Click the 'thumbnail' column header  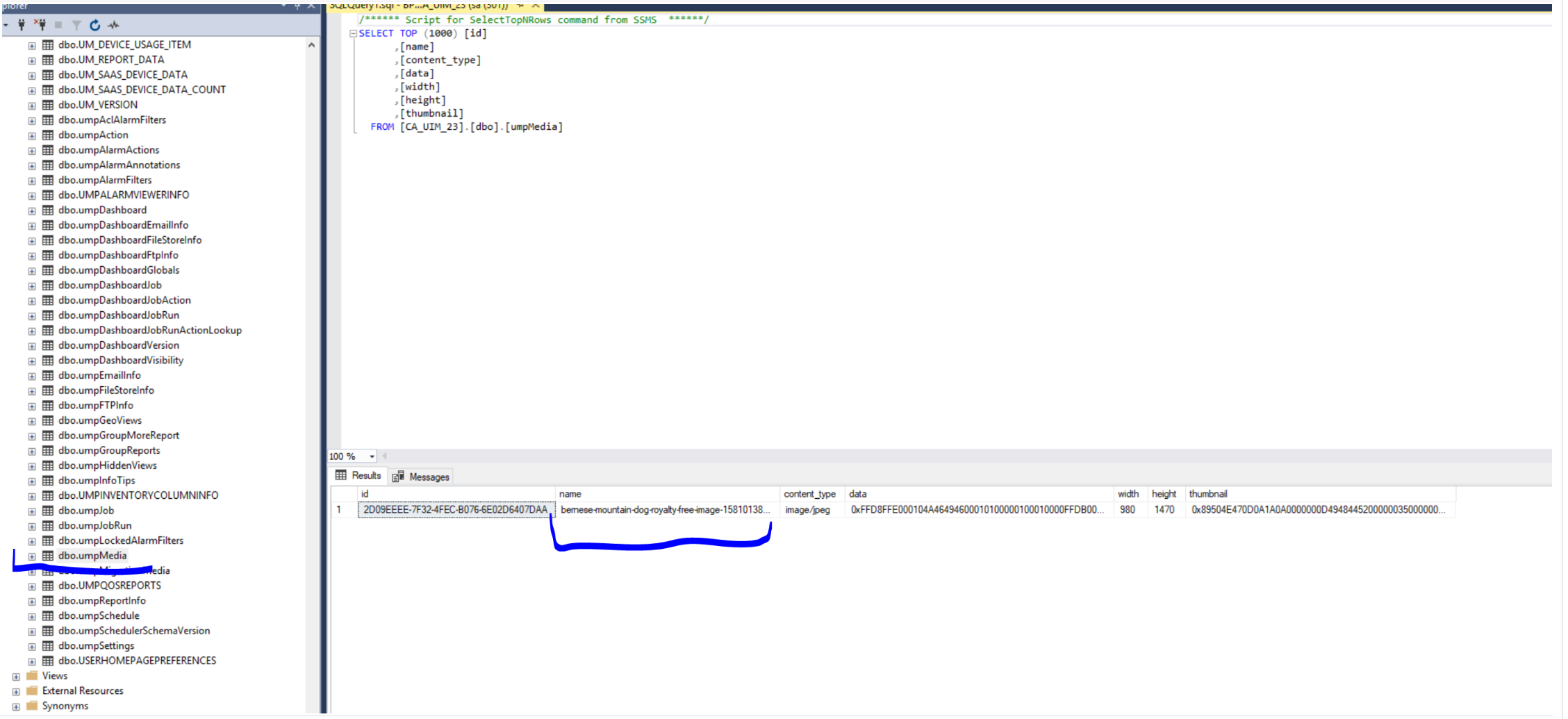pos(1320,494)
